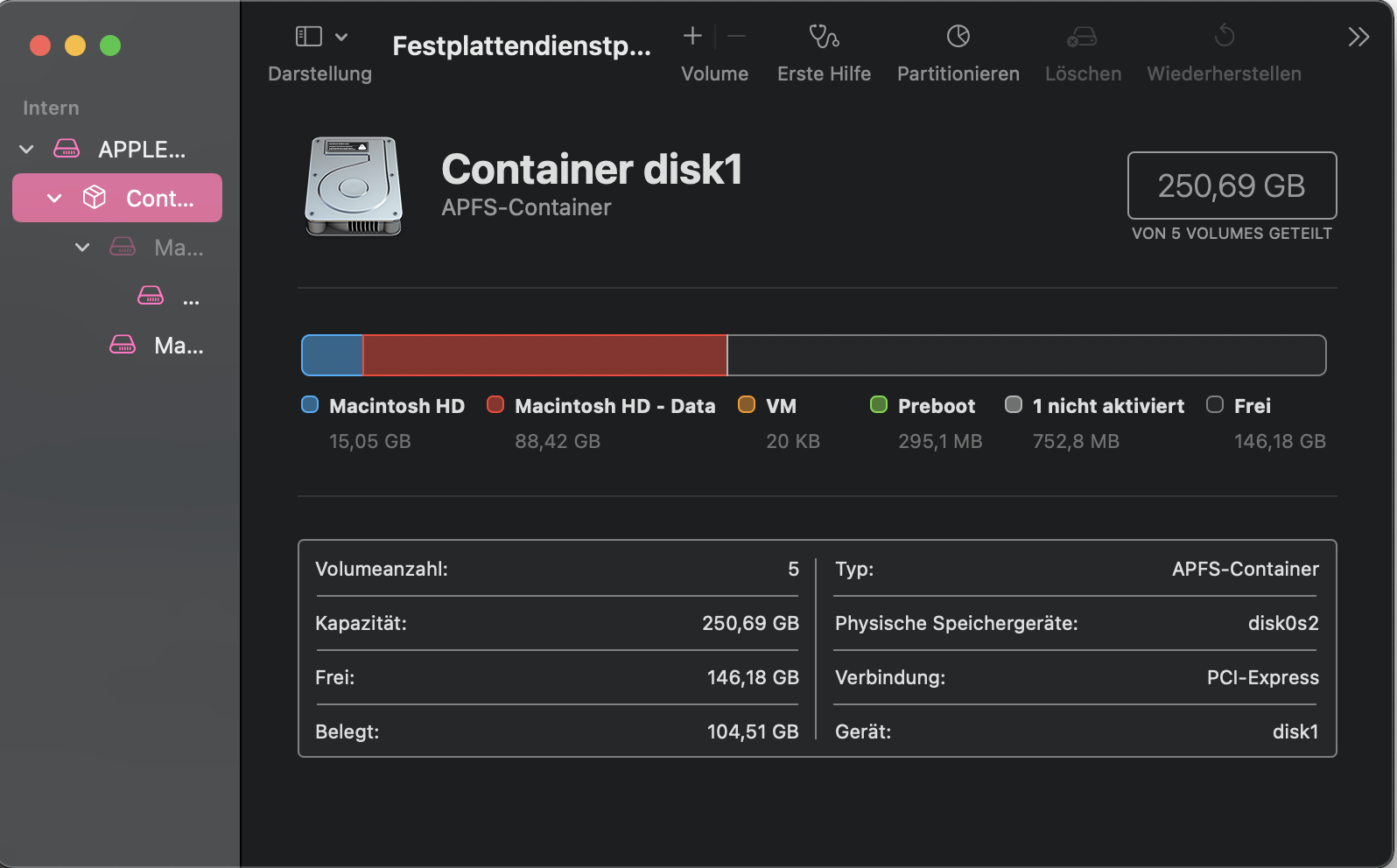Click the 250,69 GB capacity box
This screenshot has width=1397, height=868.
tap(1232, 185)
